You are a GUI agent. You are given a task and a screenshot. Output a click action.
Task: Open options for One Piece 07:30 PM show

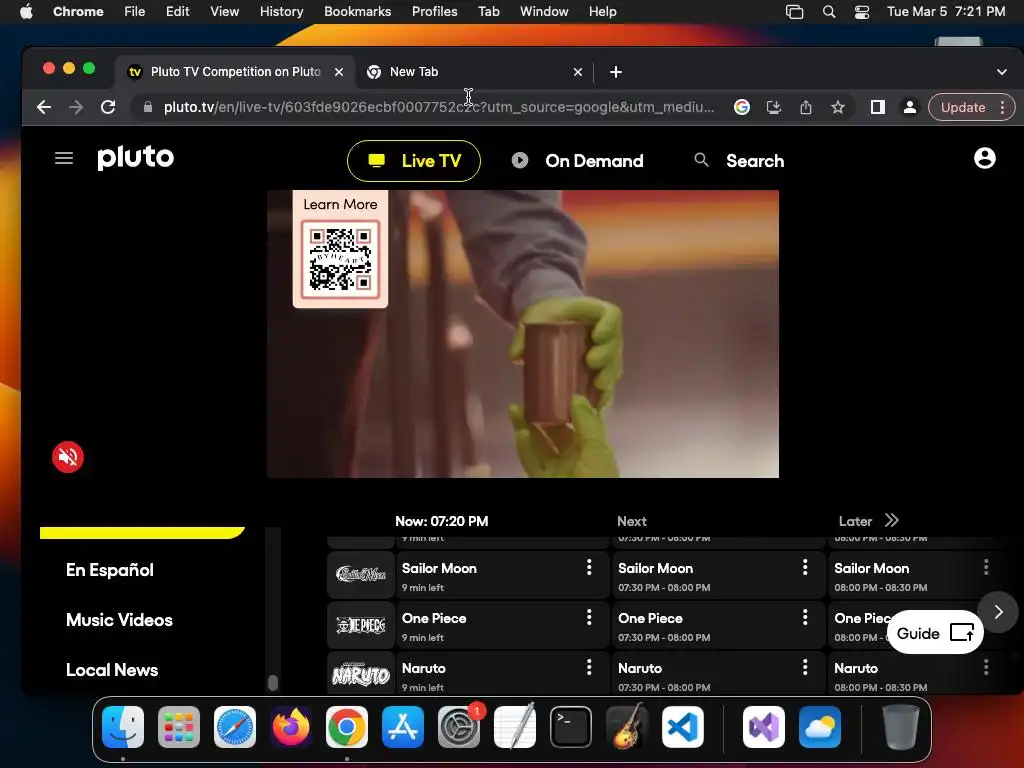click(805, 616)
